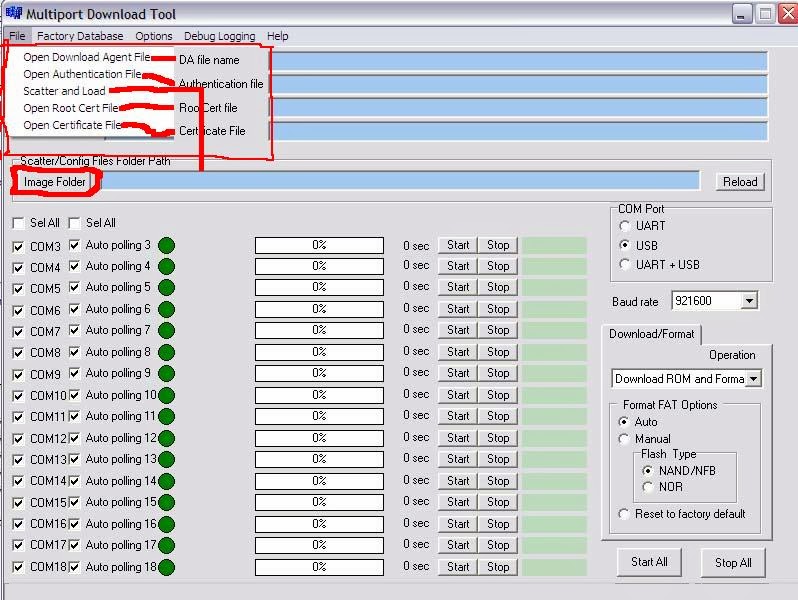The height and width of the screenshot is (600, 798).
Task: Click the Start All button
Action: (x=649, y=562)
